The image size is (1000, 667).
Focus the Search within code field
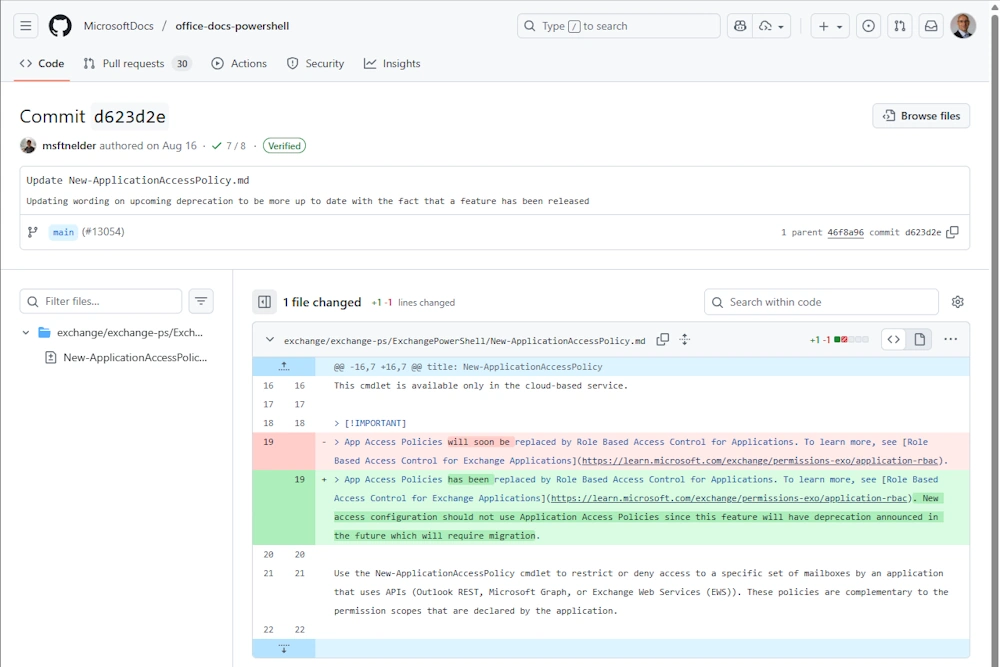click(830, 302)
